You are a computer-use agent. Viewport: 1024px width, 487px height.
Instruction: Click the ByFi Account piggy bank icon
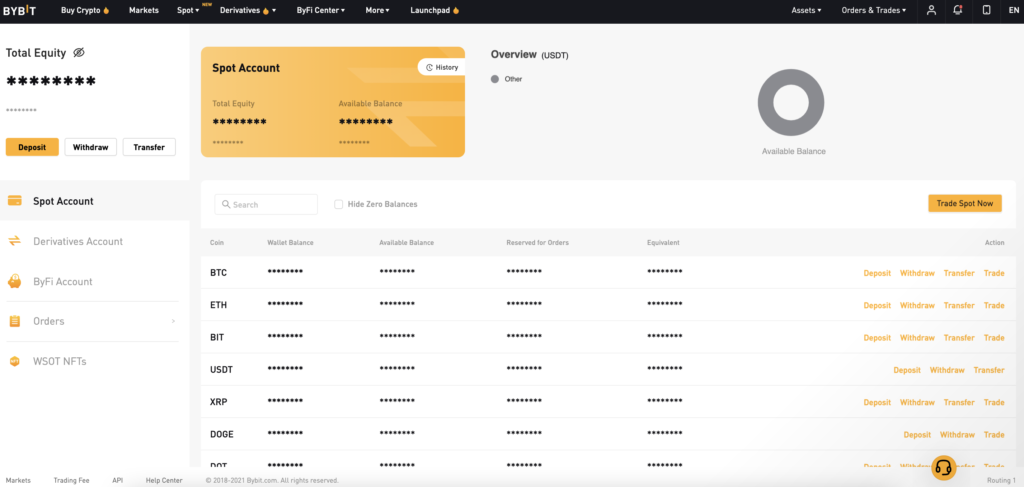(14, 281)
